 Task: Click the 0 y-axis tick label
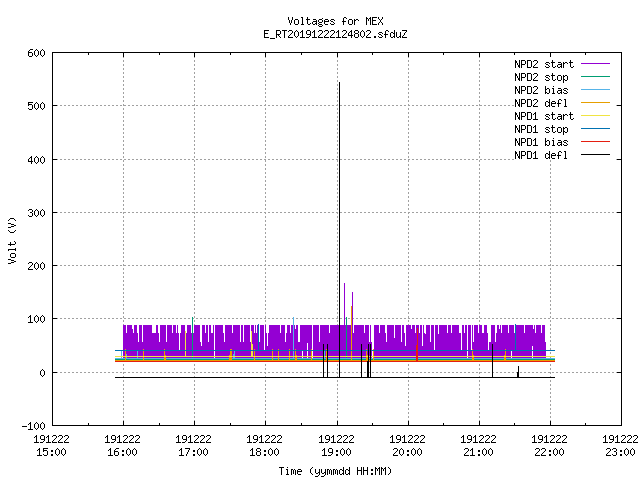42,373
